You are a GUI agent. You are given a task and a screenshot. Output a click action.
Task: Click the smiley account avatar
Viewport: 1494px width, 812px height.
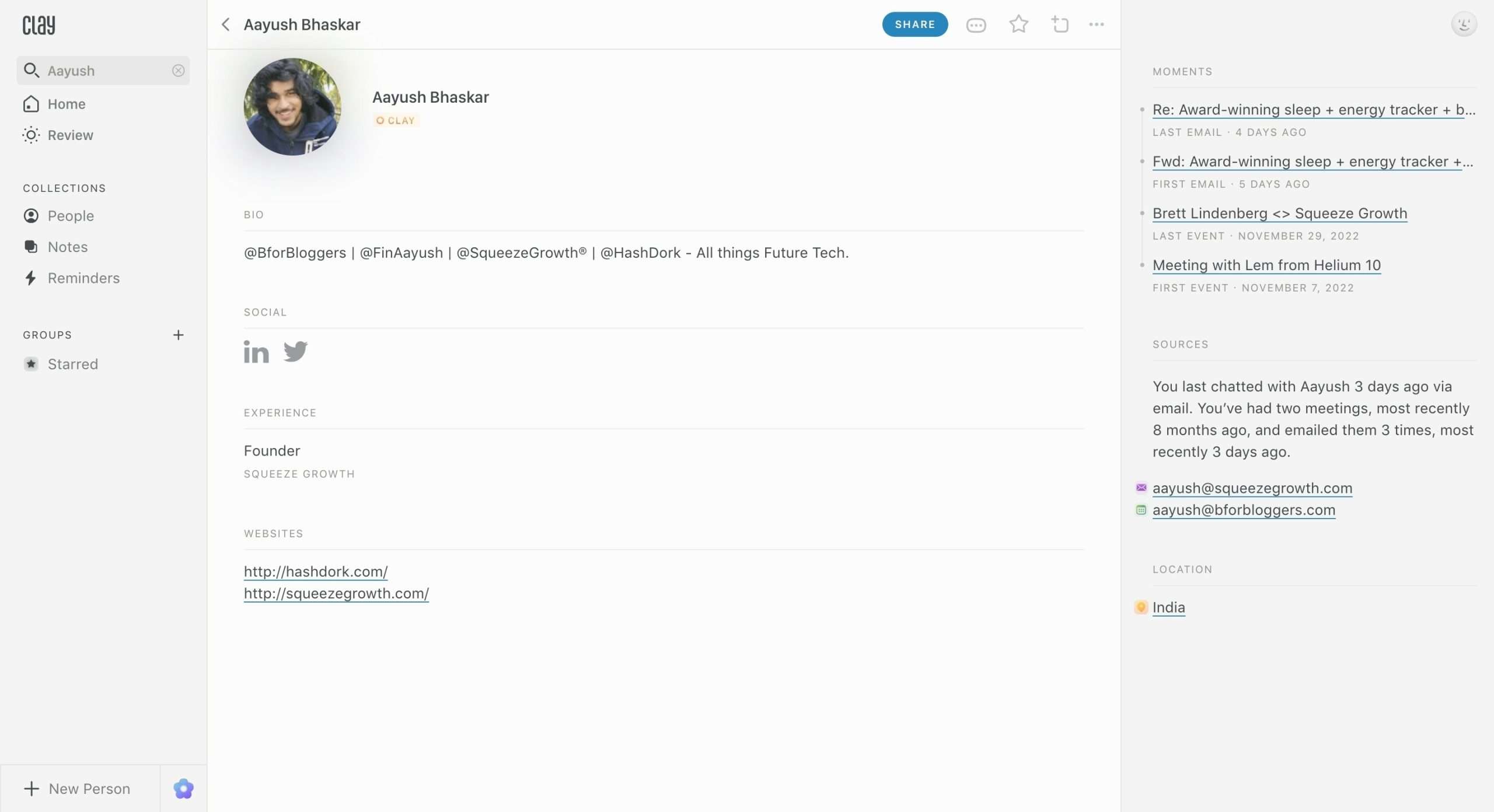(x=1464, y=24)
